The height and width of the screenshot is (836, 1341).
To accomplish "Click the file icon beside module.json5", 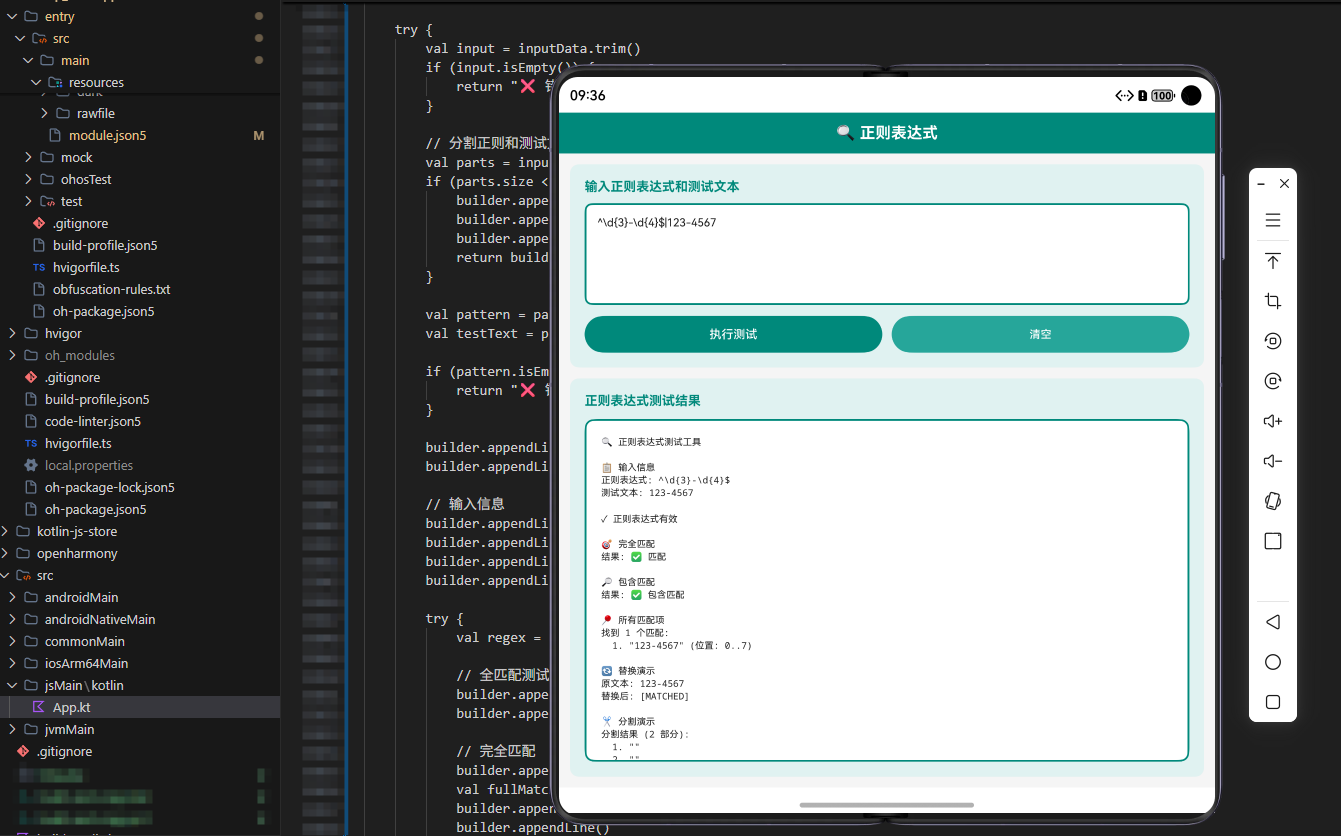I will pyautogui.click(x=55, y=135).
